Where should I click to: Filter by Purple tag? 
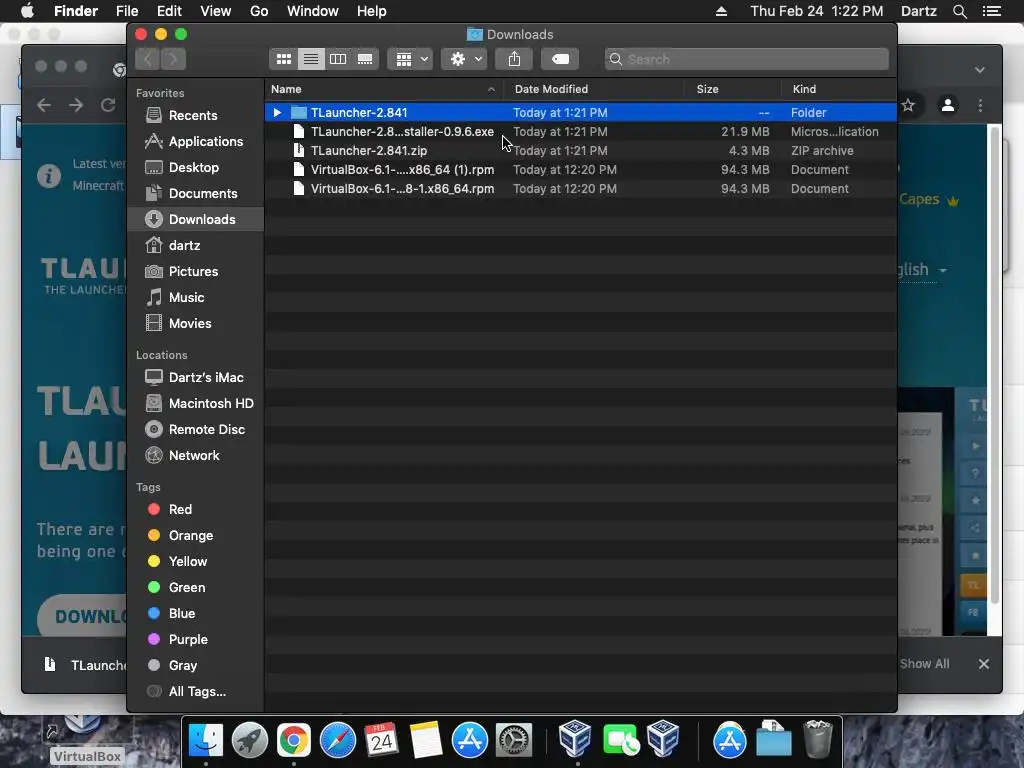195,639
